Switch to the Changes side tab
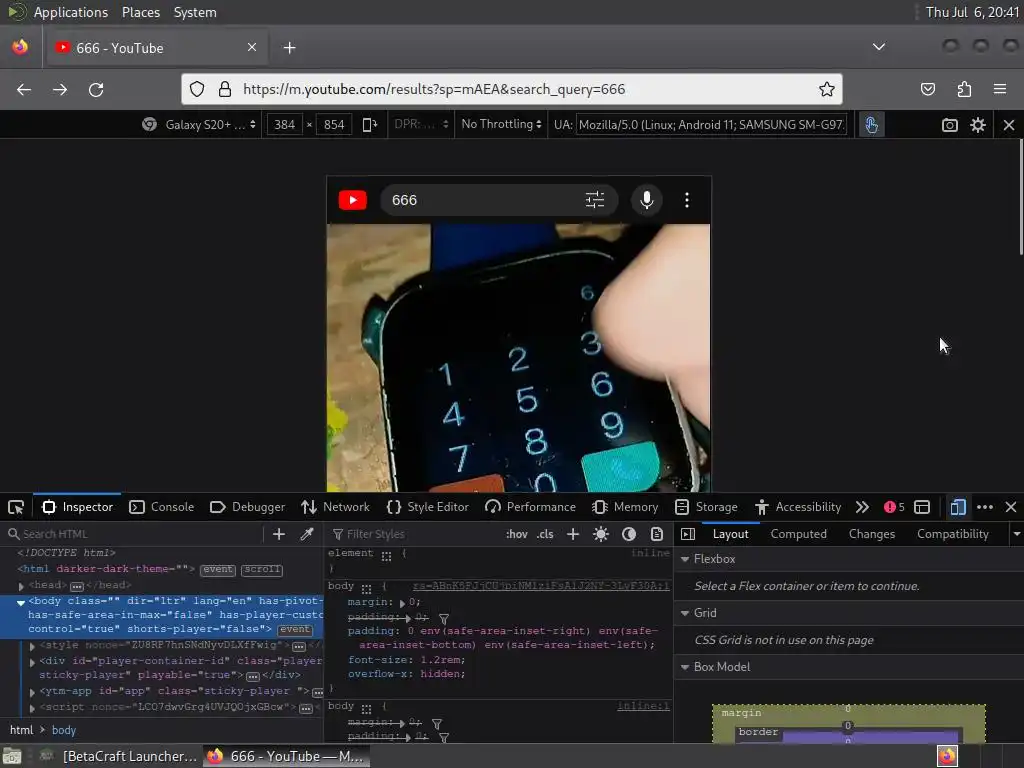The width and height of the screenshot is (1024, 768). coord(872,534)
